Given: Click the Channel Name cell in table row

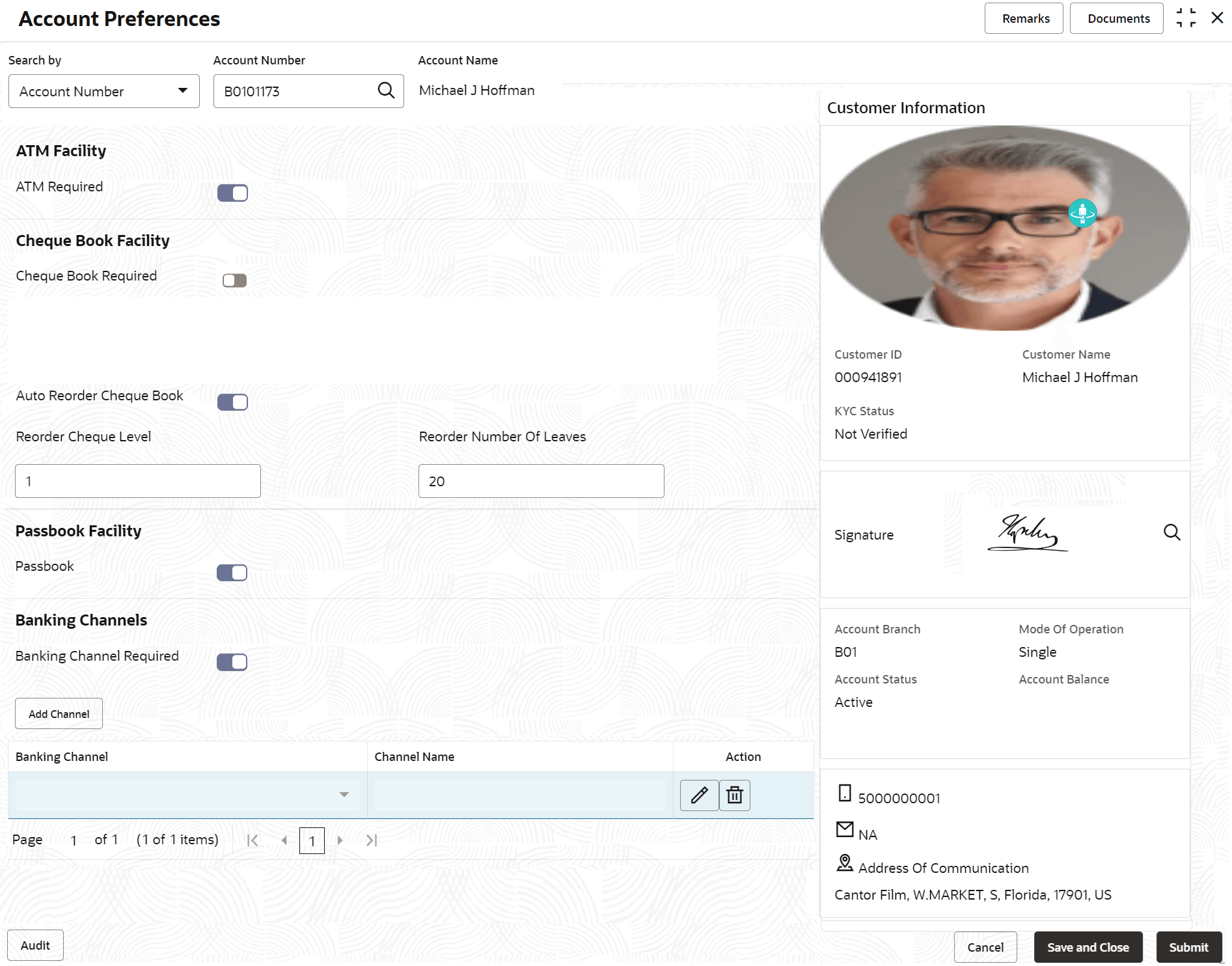Looking at the screenshot, I should 520,795.
